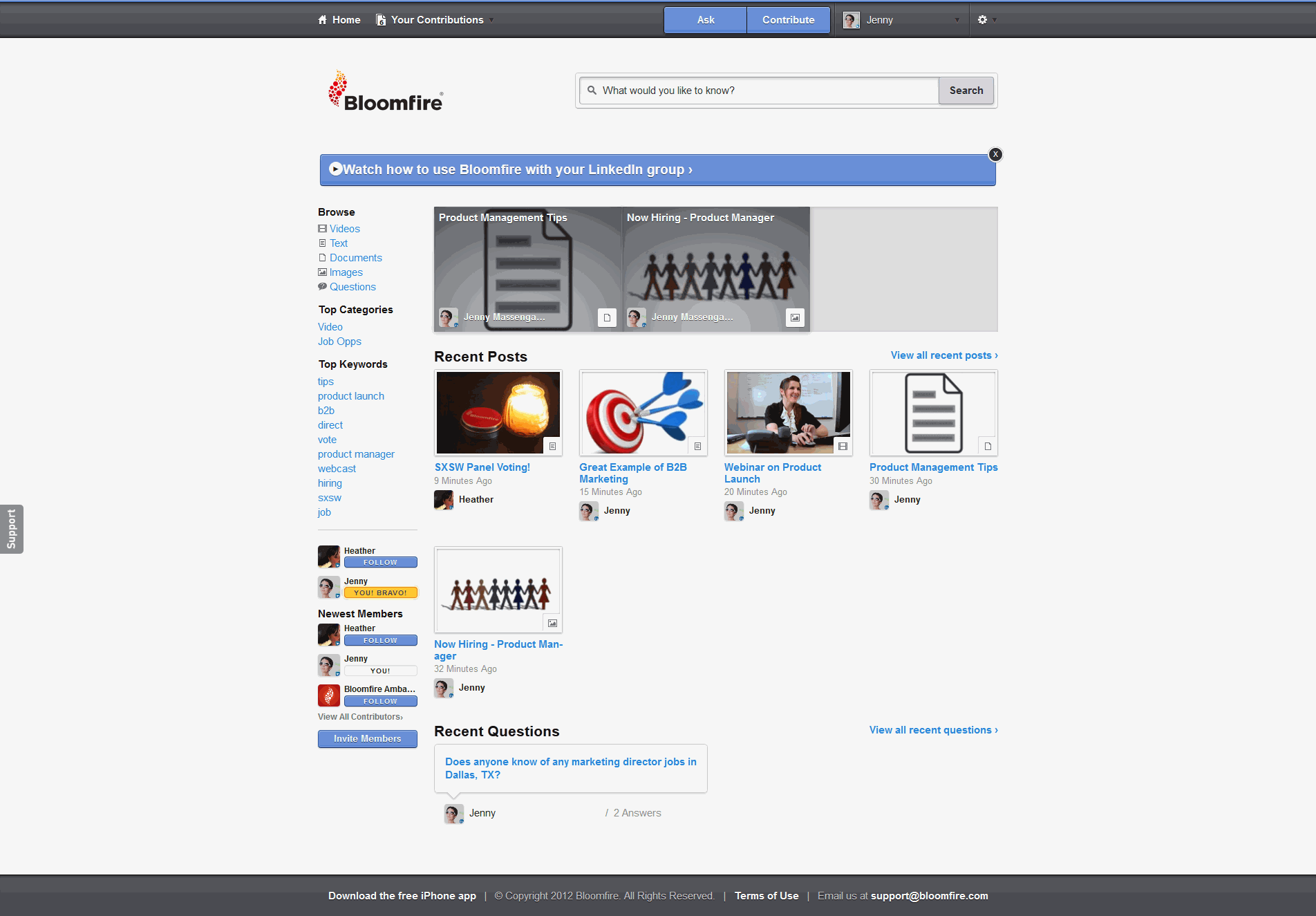This screenshot has width=1316, height=916.
Task: Open Terms of Use in footer
Action: (767, 896)
